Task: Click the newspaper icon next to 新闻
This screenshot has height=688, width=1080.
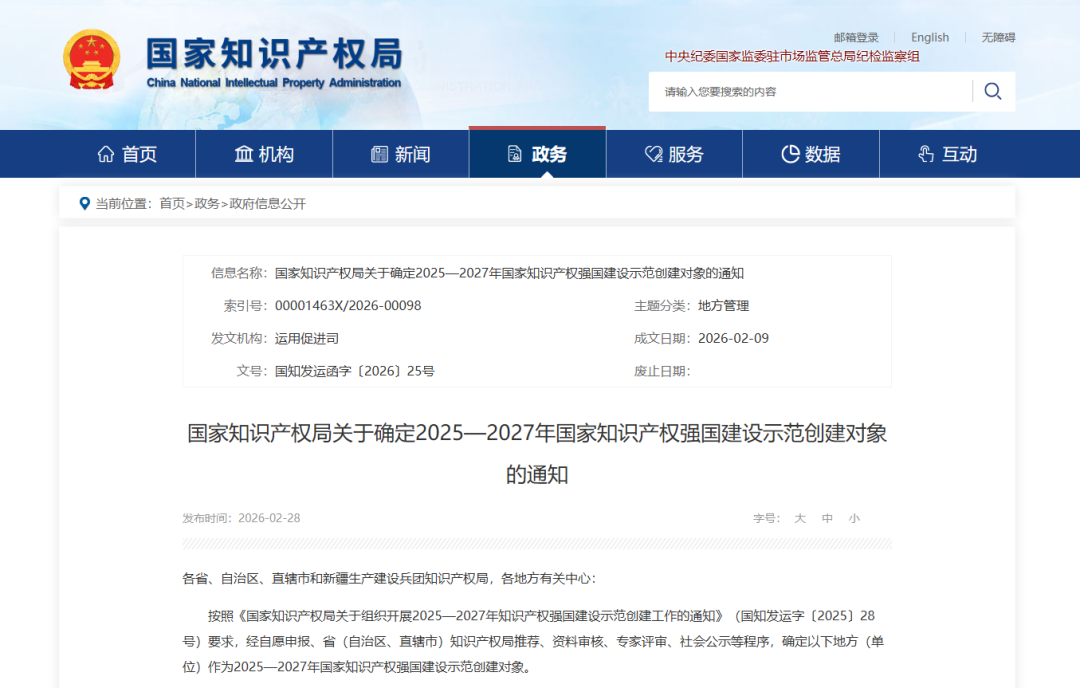Action: (x=378, y=153)
